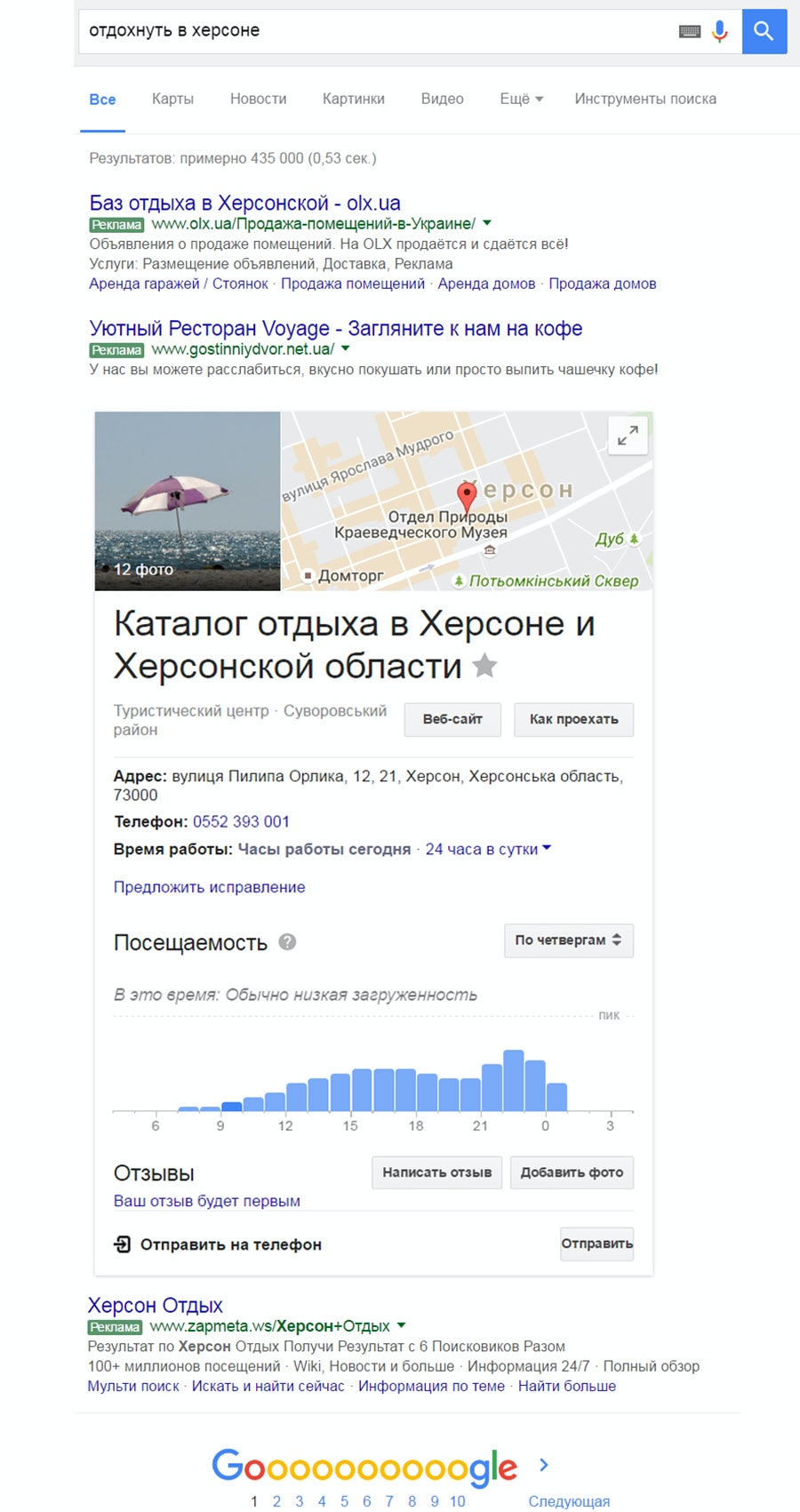Click the Добавить фото button
Viewport: 800px width, 1512px height.
pyautogui.click(x=572, y=1172)
